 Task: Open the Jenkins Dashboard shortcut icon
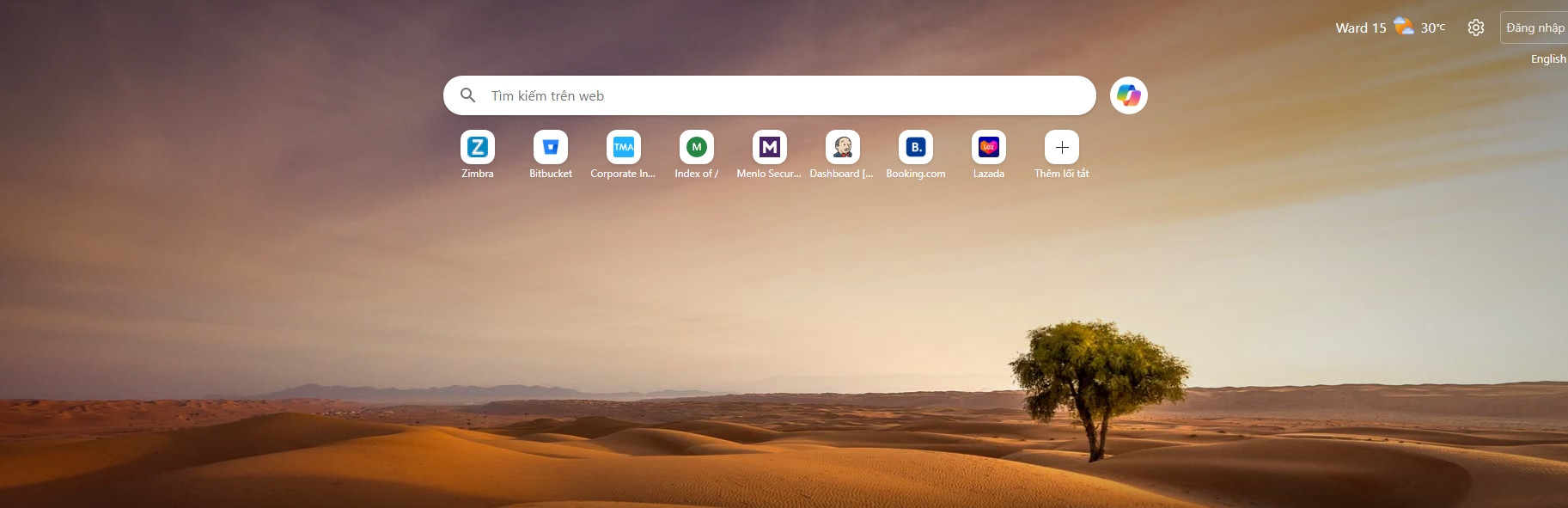click(842, 147)
